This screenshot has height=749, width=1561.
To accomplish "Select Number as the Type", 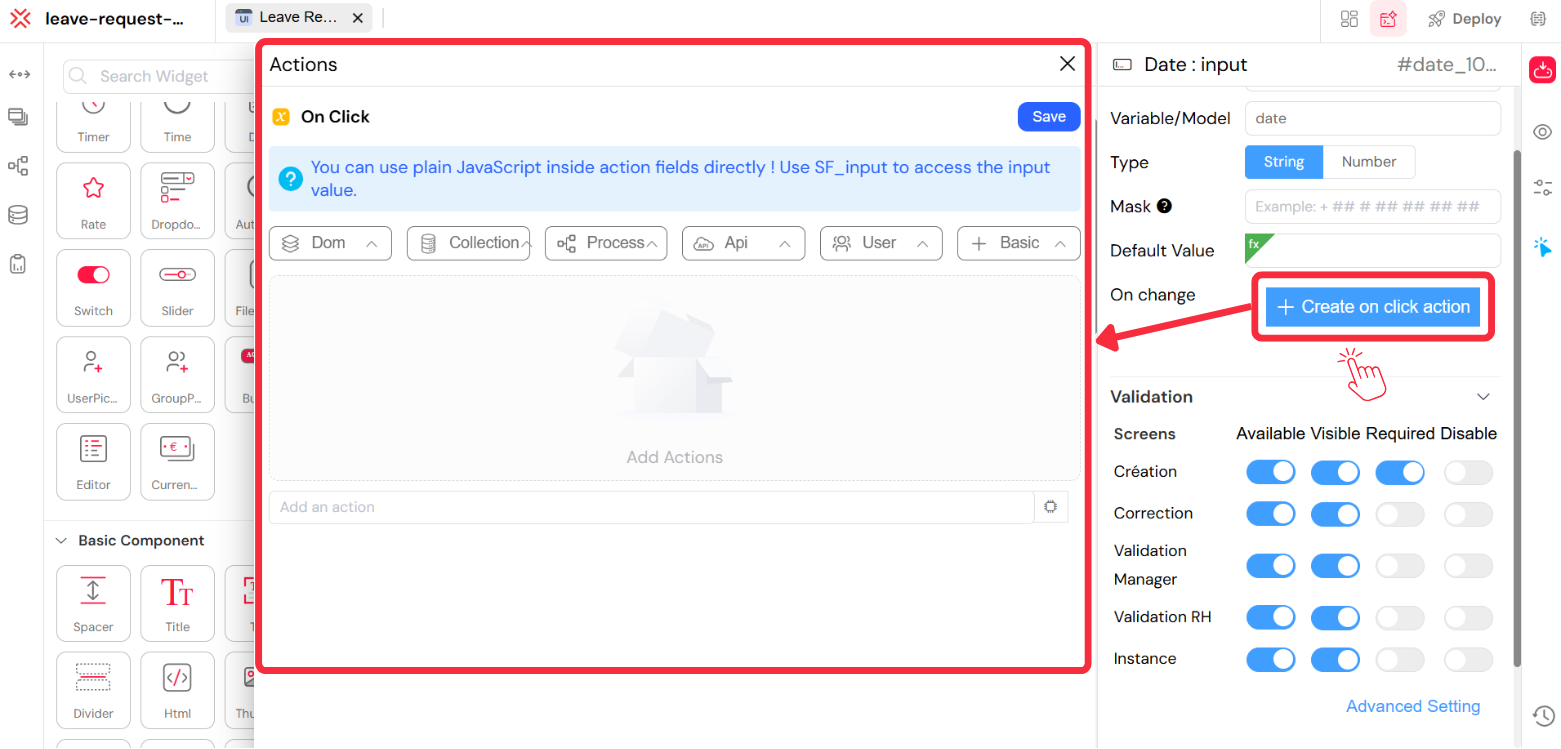I will point(1369,161).
